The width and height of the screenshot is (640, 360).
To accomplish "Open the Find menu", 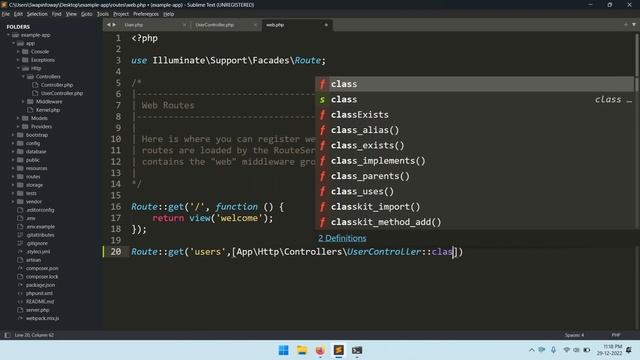I will coord(56,14).
